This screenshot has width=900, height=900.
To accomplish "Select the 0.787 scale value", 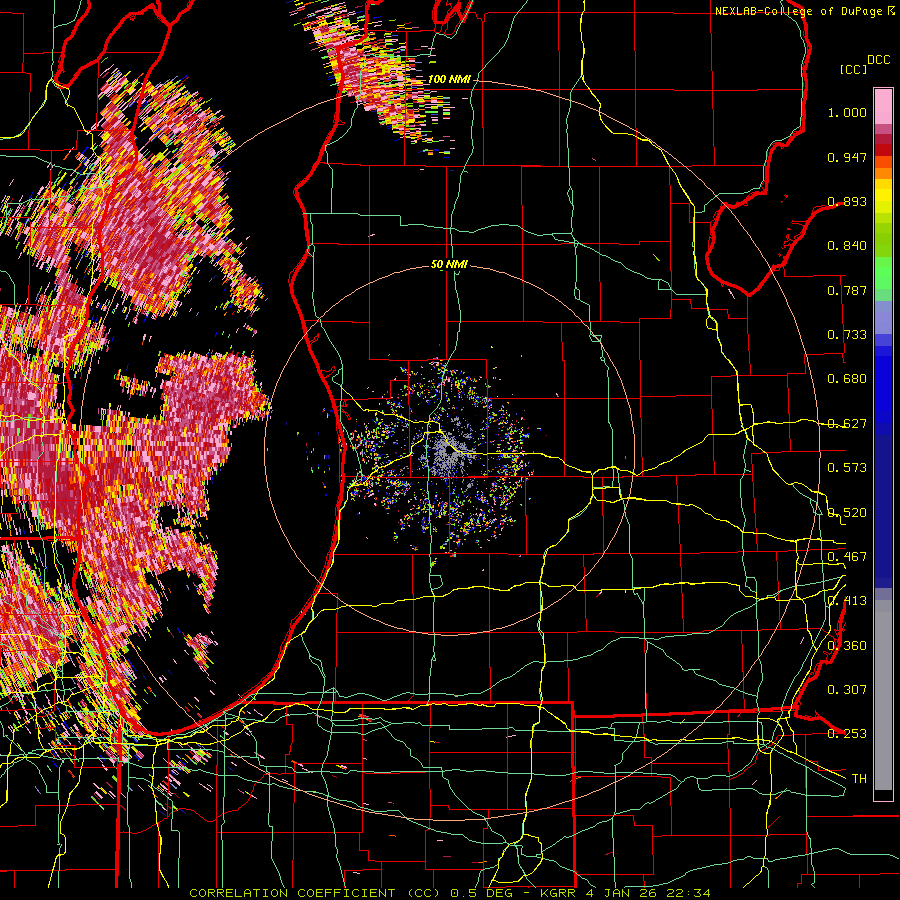I will [847, 290].
